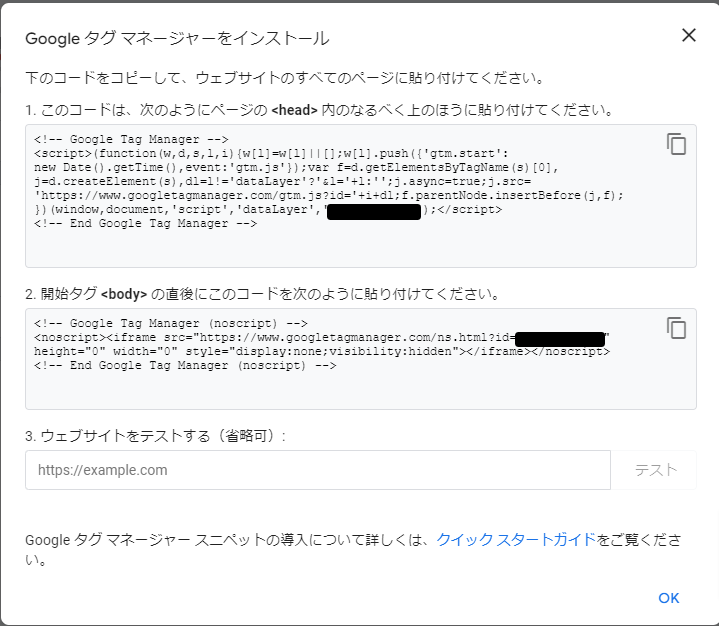Focus the https://example.com URL input field
This screenshot has height=626, width=719.
[x=318, y=470]
